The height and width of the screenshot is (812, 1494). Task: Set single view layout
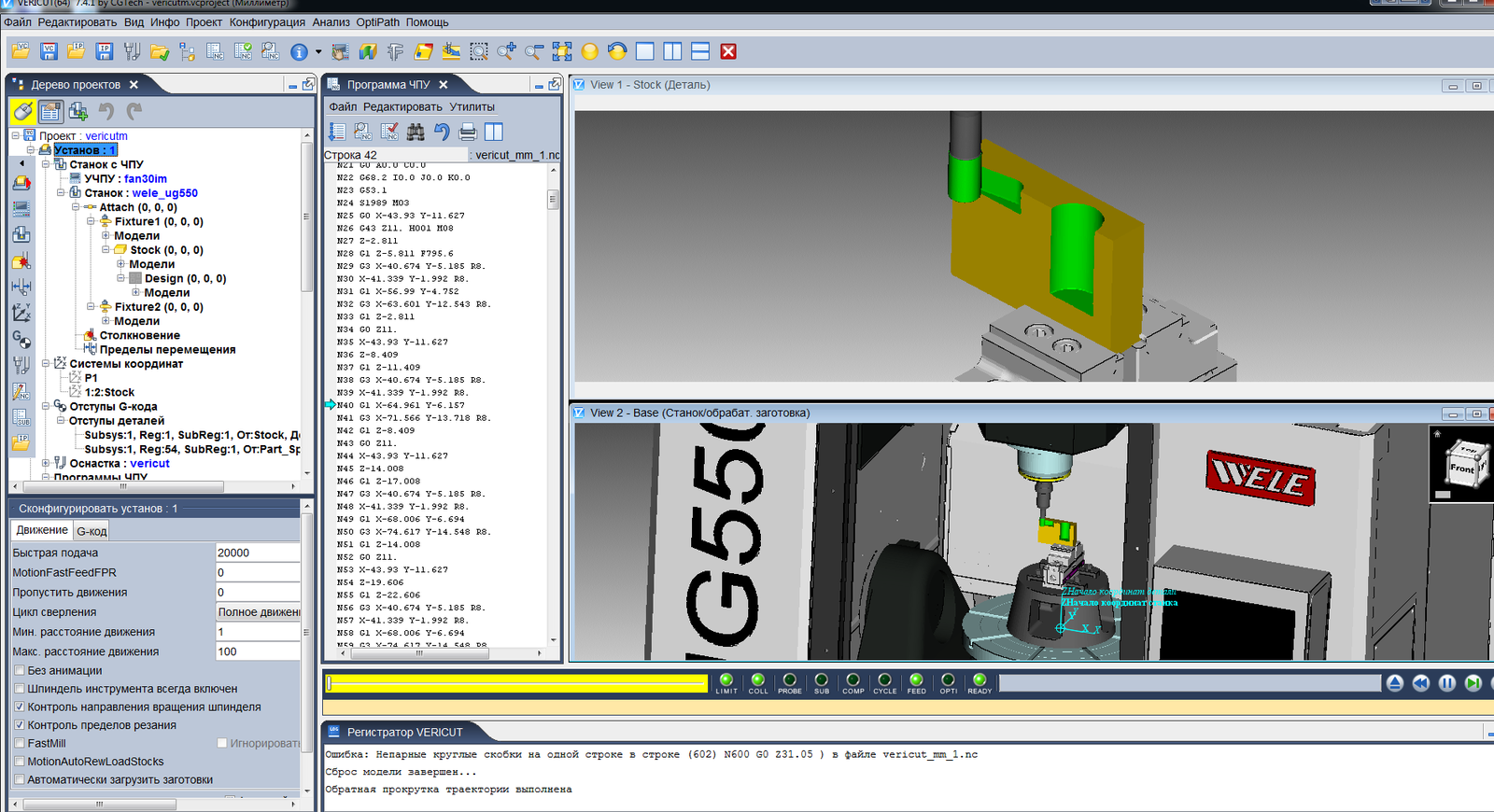[x=645, y=51]
